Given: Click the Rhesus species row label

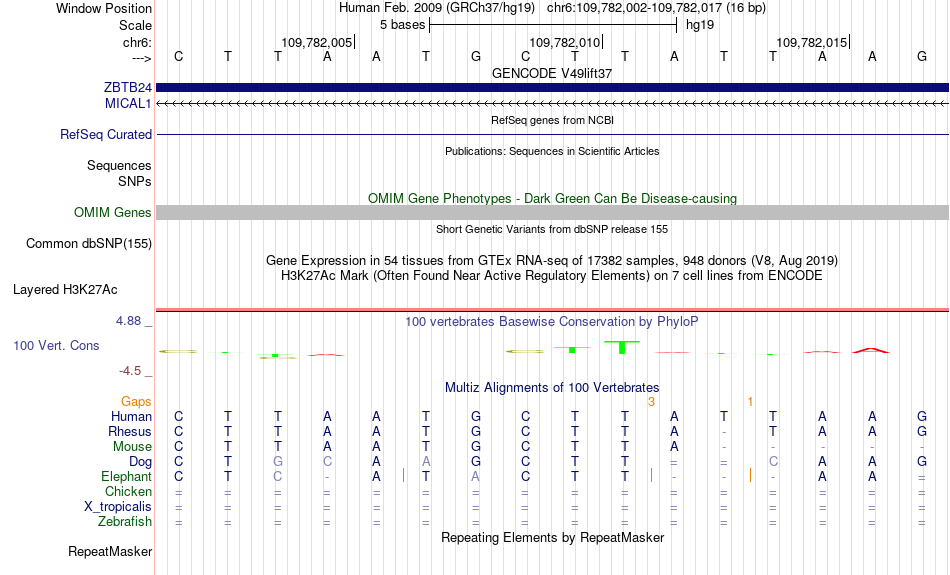Looking at the screenshot, I should pyautogui.click(x=130, y=431).
